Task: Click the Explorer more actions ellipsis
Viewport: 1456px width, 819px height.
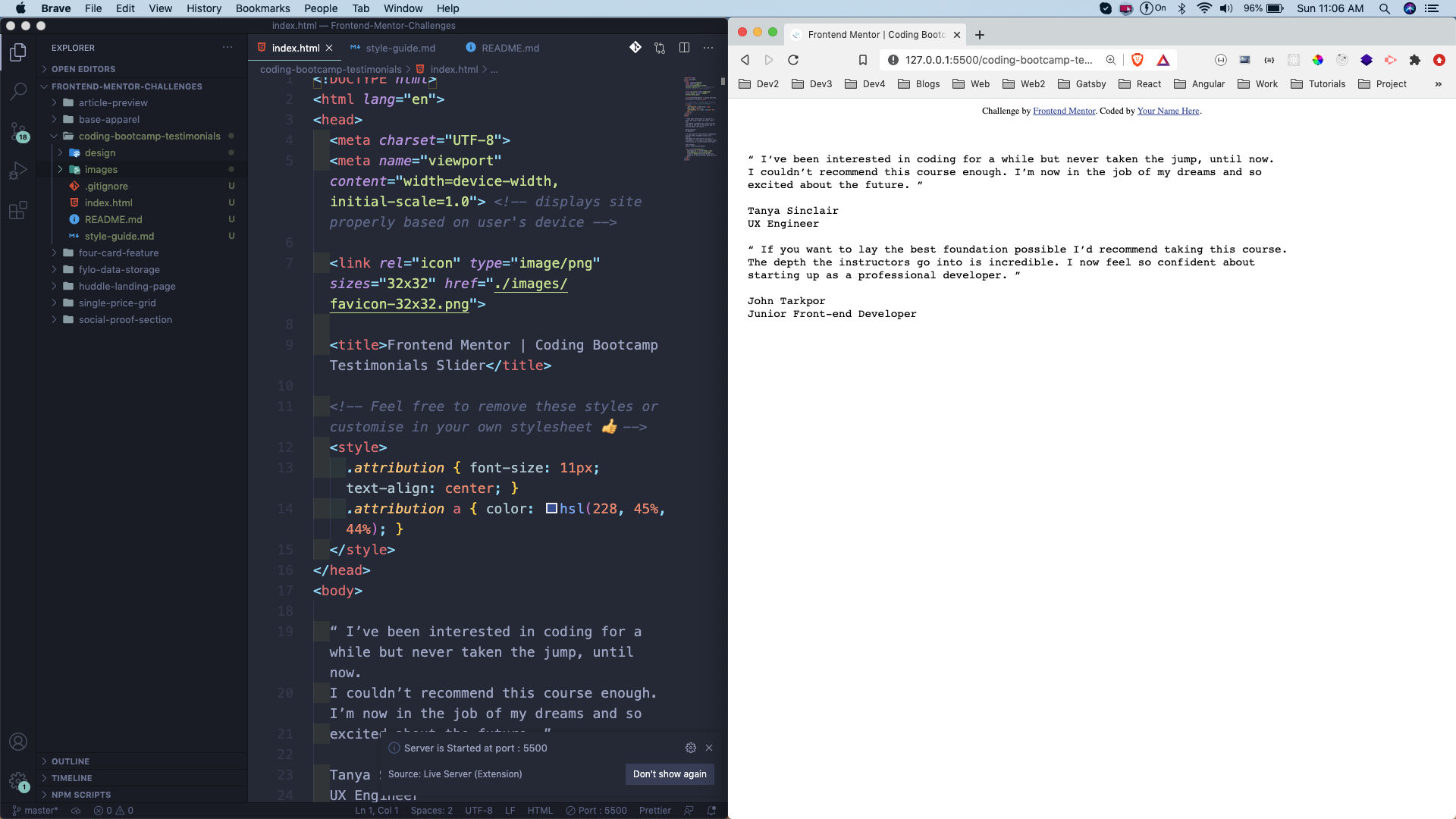Action: pyautogui.click(x=227, y=47)
